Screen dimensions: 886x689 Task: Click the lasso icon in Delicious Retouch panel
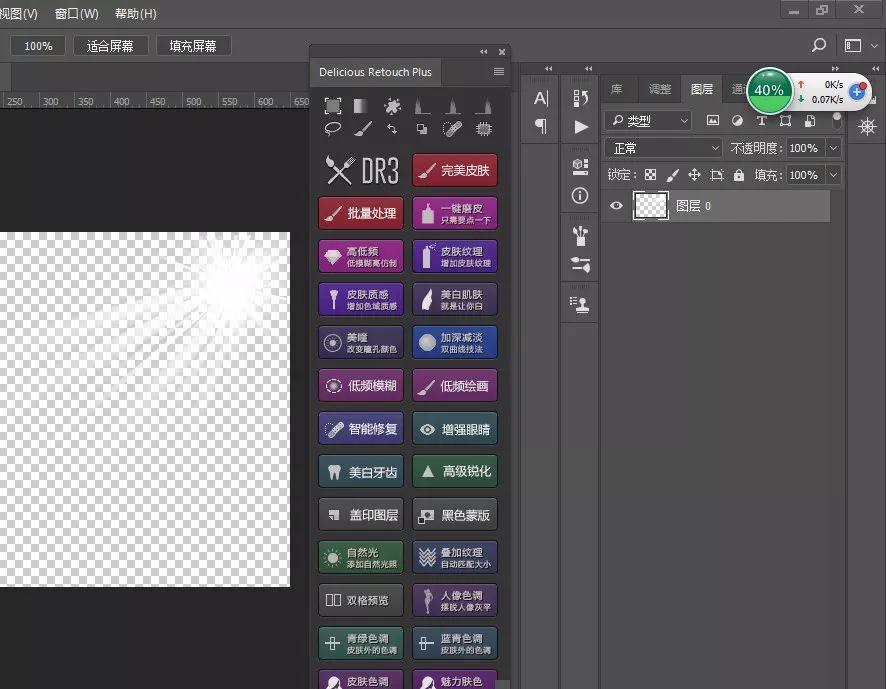point(333,129)
